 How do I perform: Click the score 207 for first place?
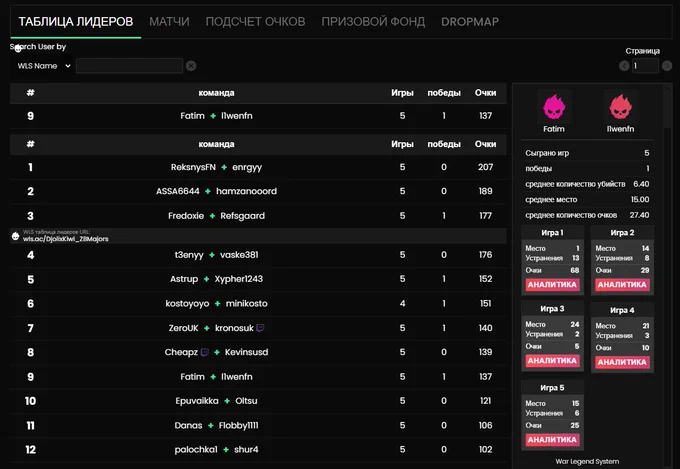pyautogui.click(x=485, y=167)
